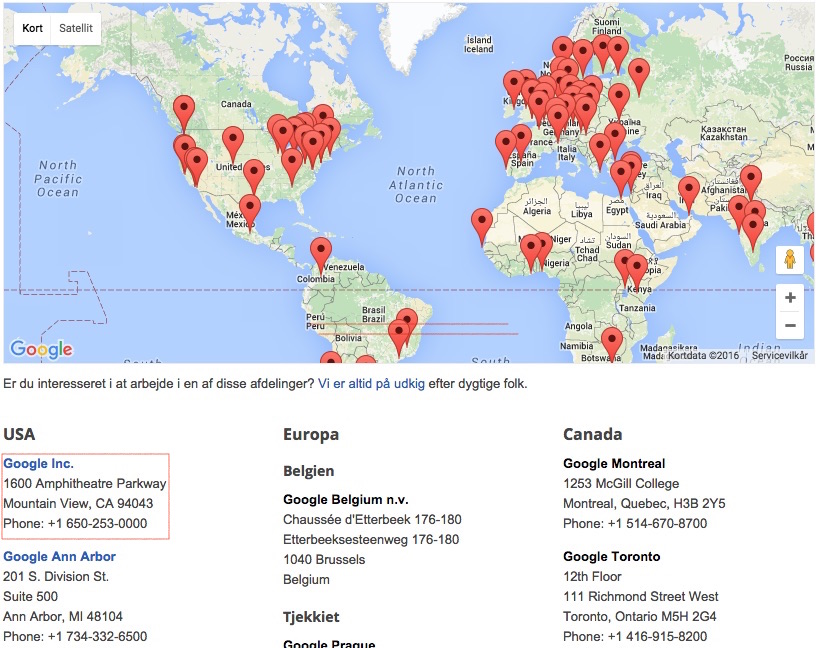Click the Tjekkiet country heading

(x=311, y=617)
